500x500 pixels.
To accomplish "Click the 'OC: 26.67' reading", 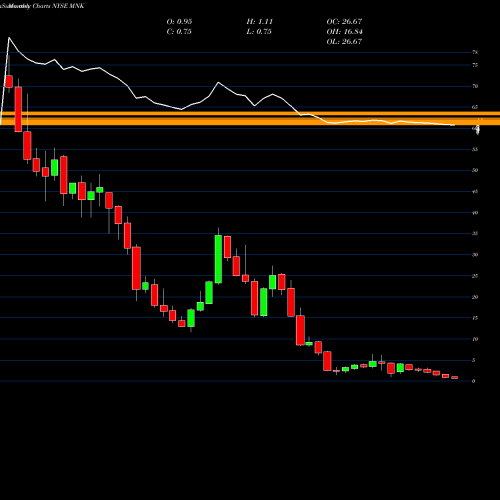I will point(344,21).
